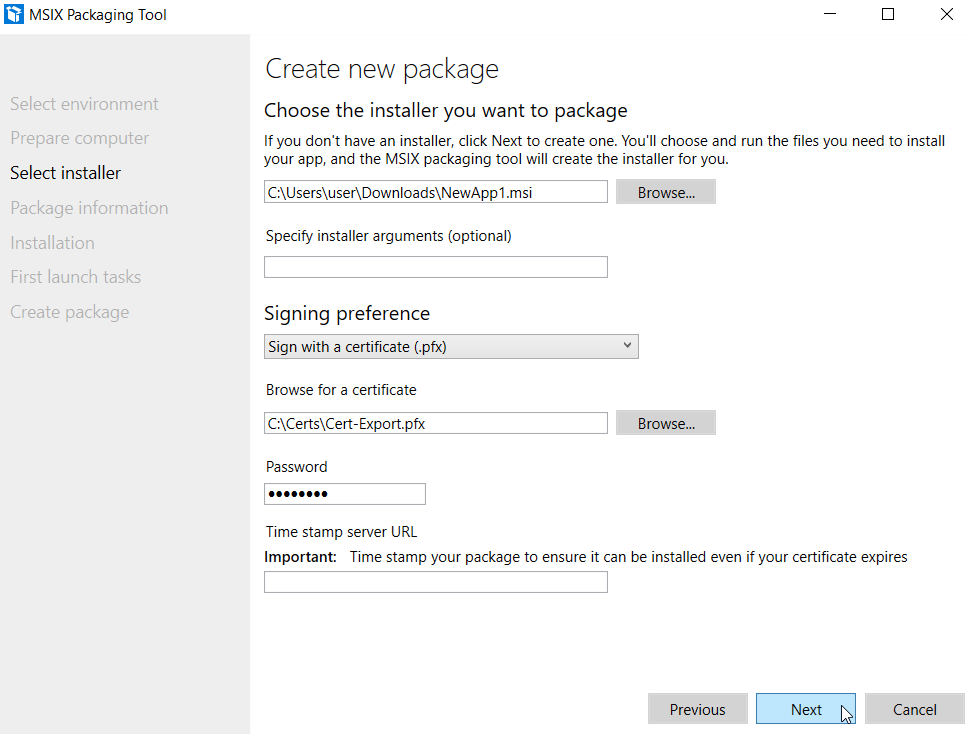
Task: Click the 'Password' label
Action: tap(297, 467)
